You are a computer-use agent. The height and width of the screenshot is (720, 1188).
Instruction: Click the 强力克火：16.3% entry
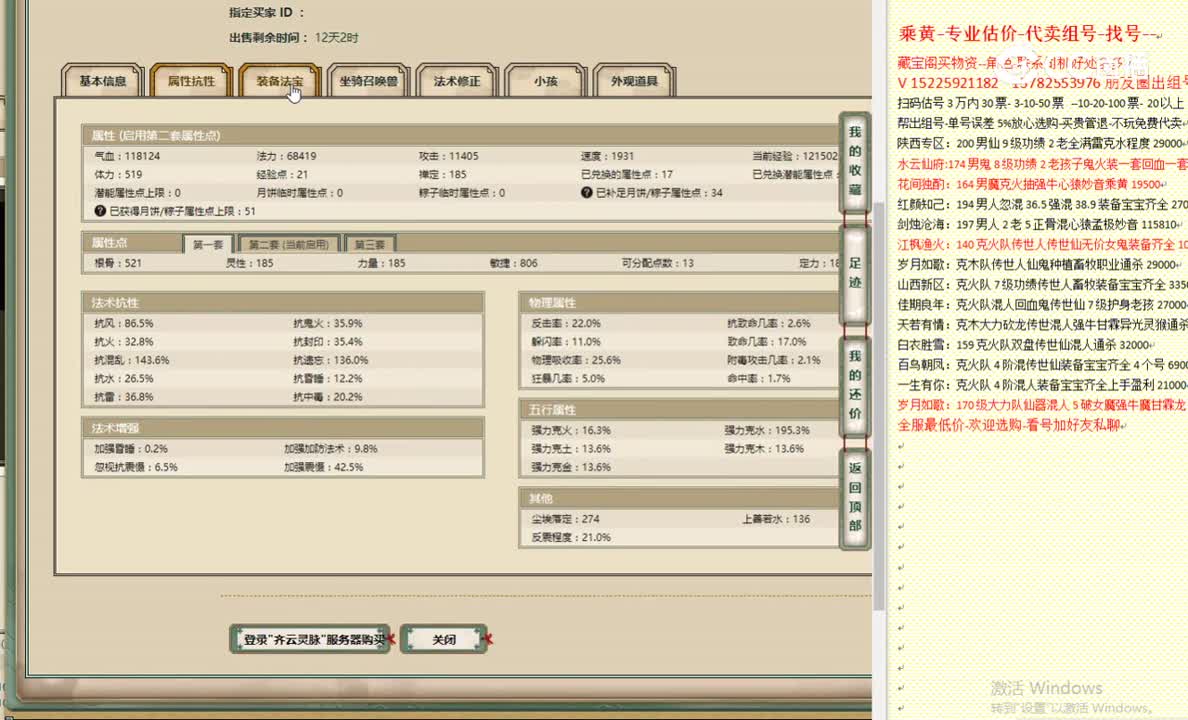point(571,430)
